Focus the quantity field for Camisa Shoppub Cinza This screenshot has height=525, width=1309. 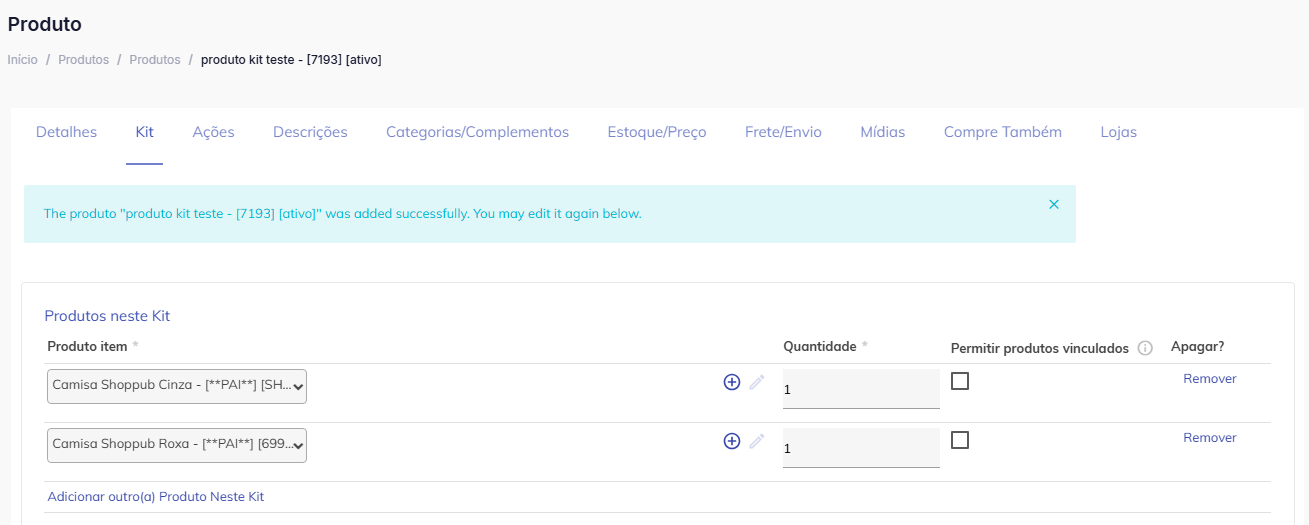tap(860, 389)
